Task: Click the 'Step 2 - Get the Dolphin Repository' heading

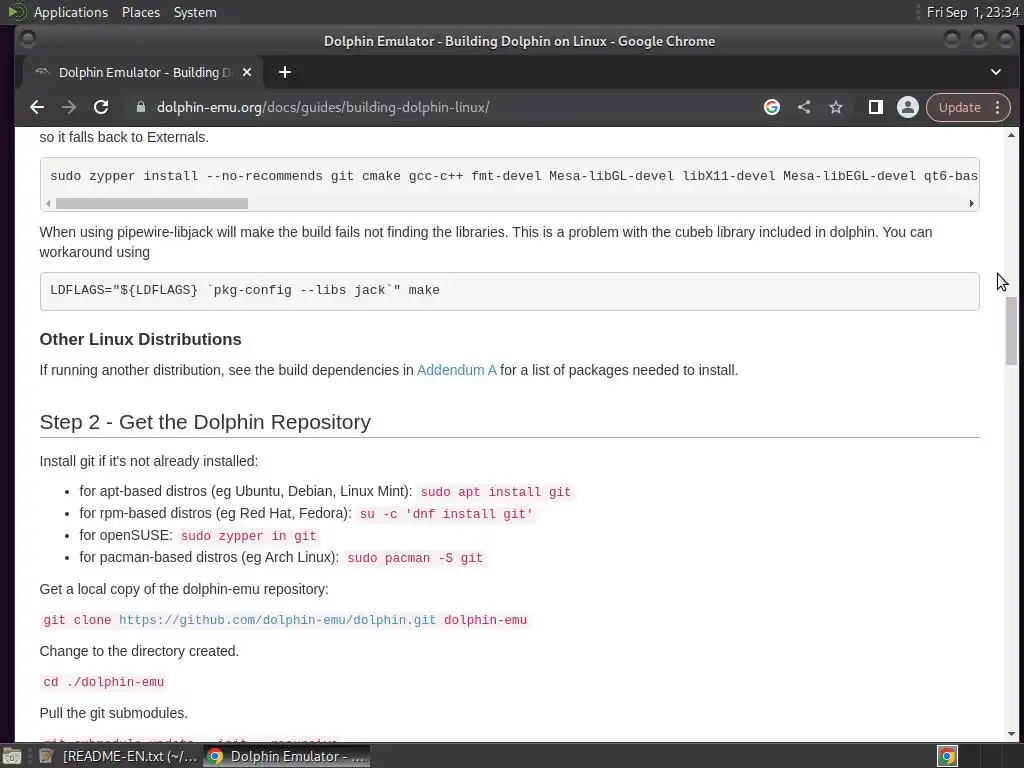Action: pos(205,422)
